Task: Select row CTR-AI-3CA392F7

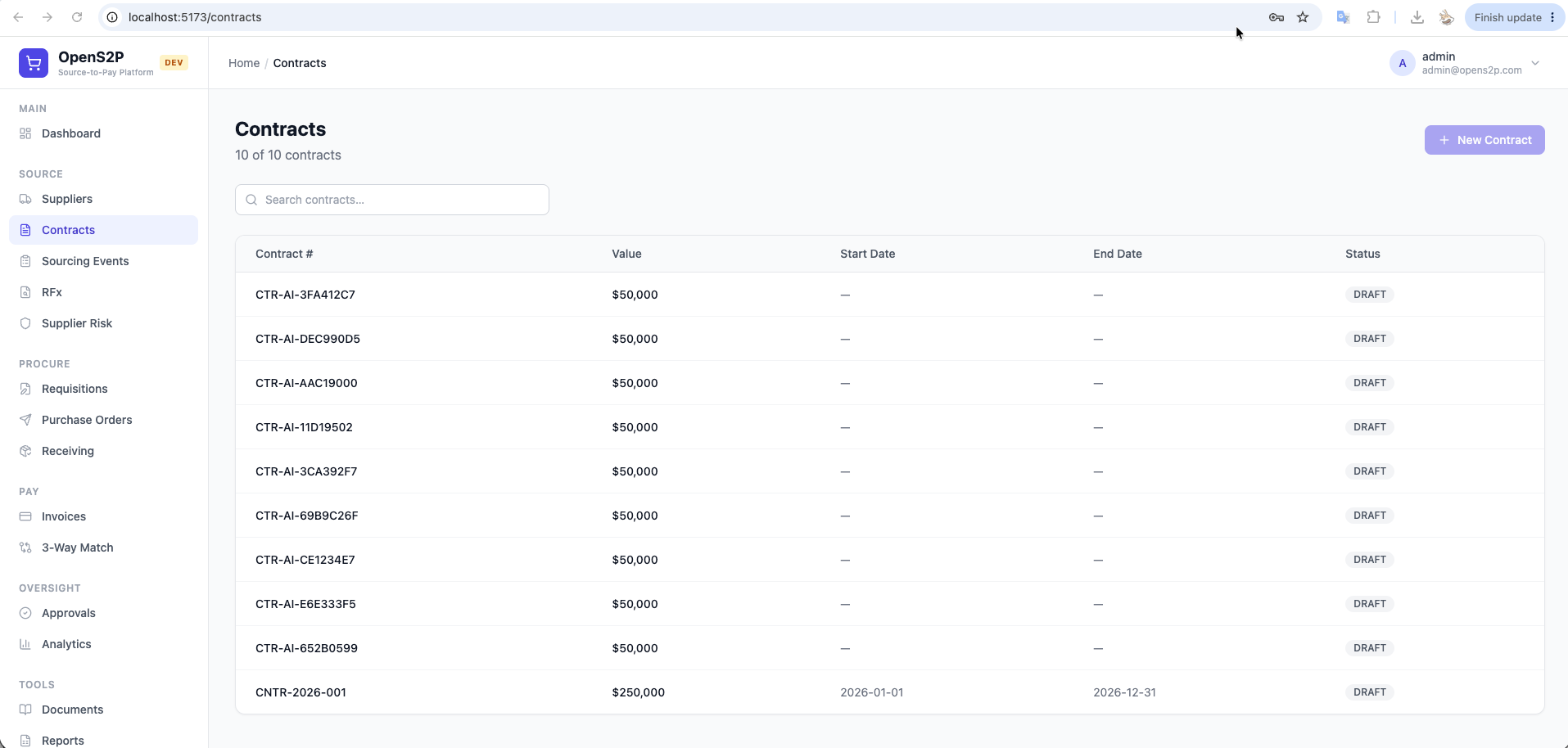Action: click(x=890, y=471)
